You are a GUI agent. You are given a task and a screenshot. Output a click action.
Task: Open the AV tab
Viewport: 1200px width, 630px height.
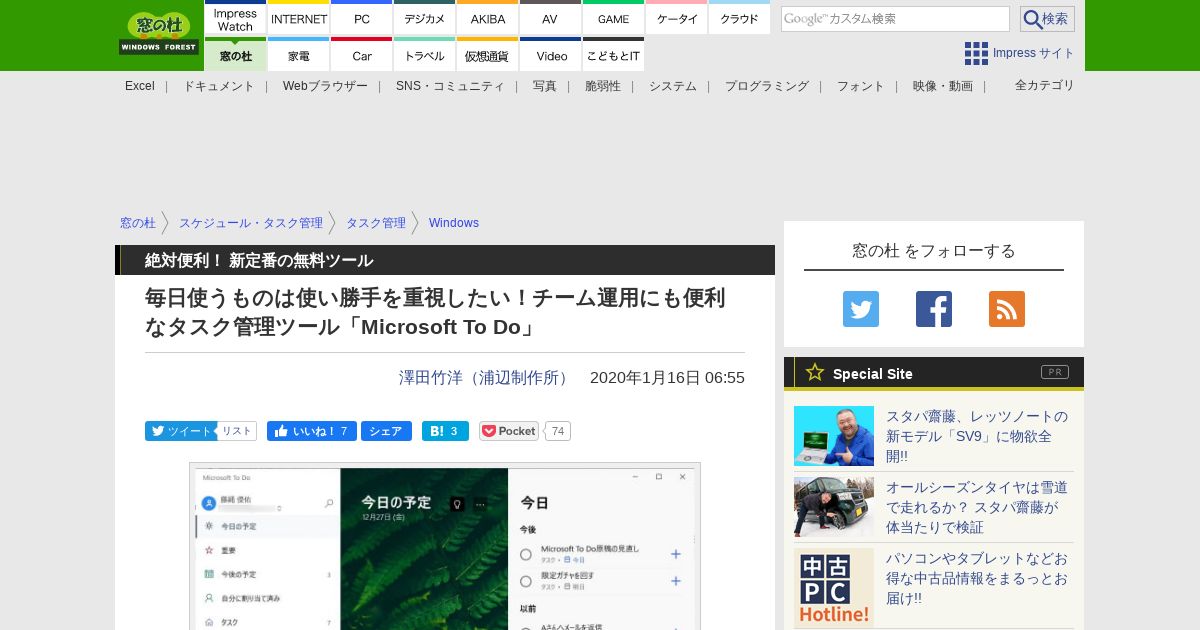[551, 19]
